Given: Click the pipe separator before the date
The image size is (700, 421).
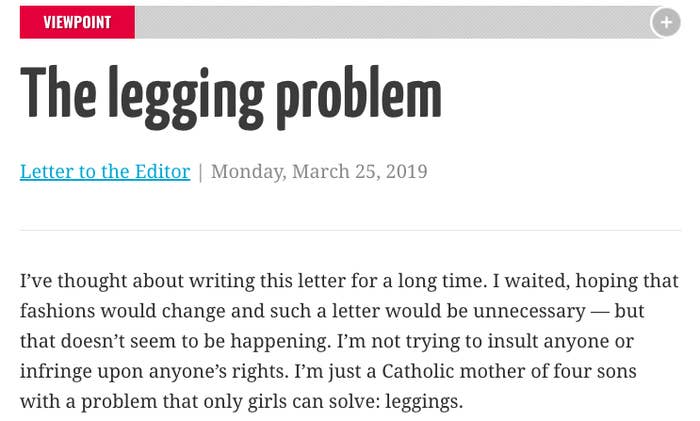Looking at the screenshot, I should [x=200, y=172].
